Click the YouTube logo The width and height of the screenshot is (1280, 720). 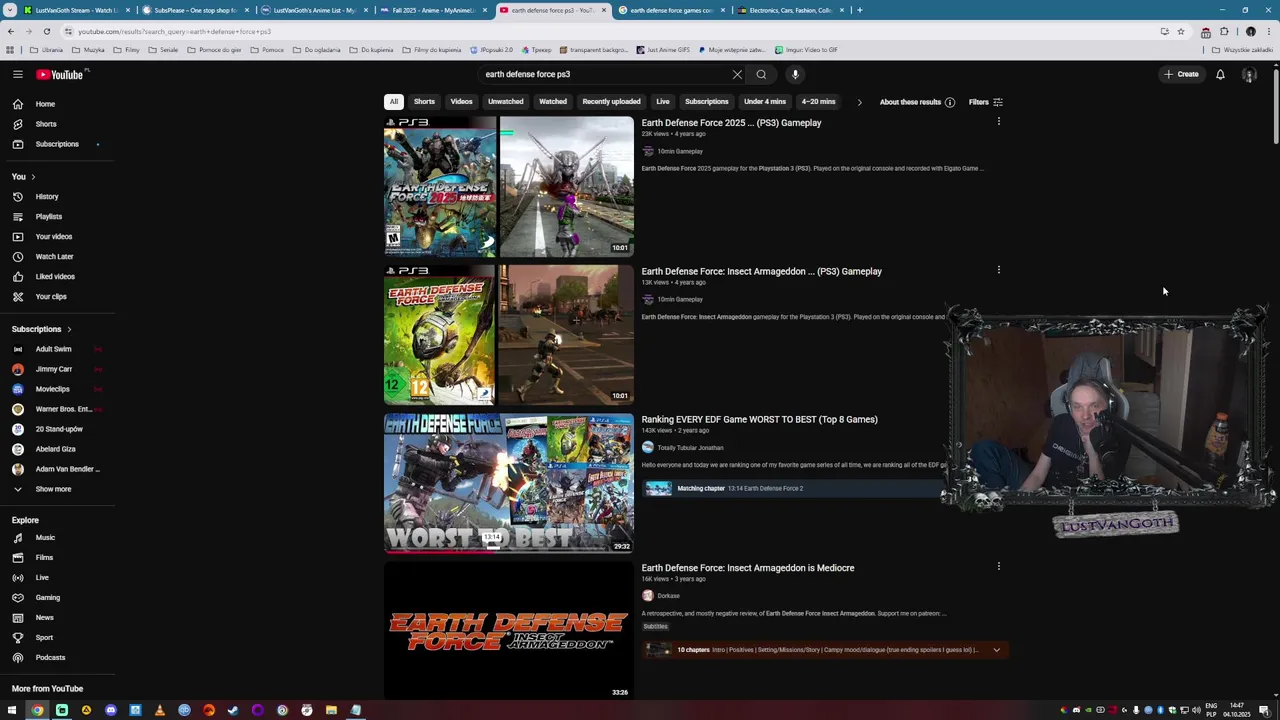(x=60, y=74)
